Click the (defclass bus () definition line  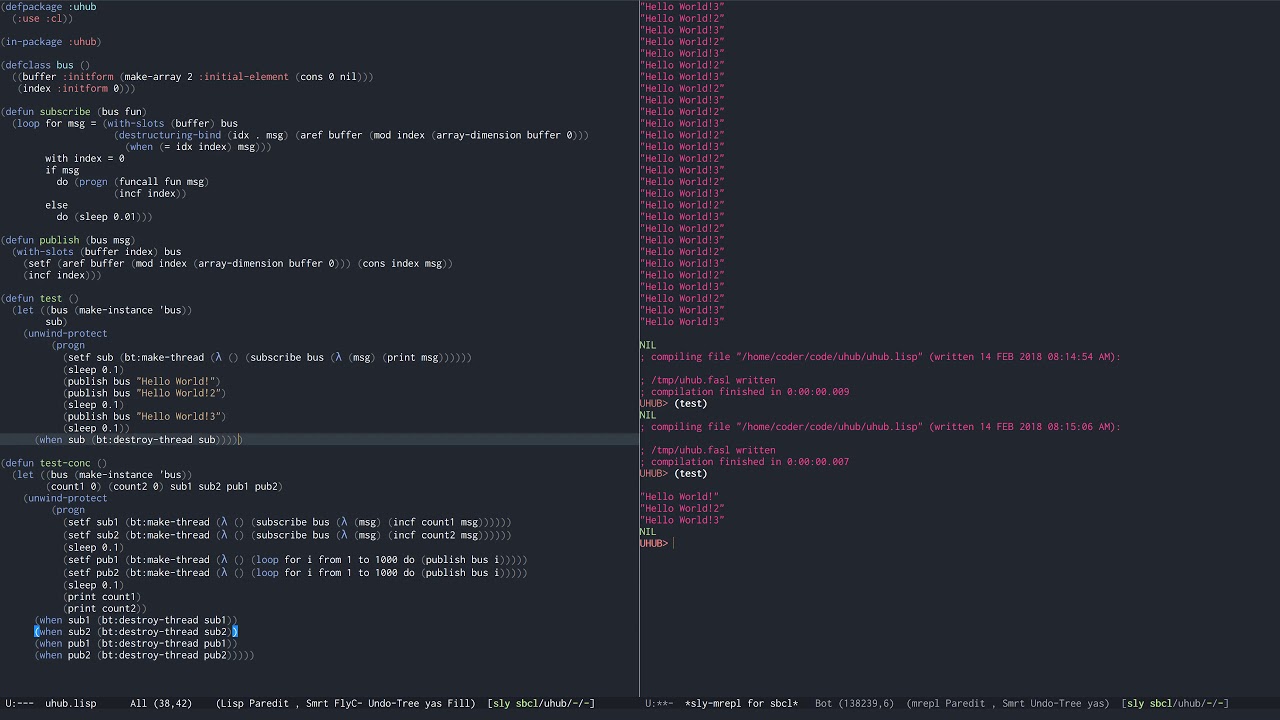click(x=45, y=65)
